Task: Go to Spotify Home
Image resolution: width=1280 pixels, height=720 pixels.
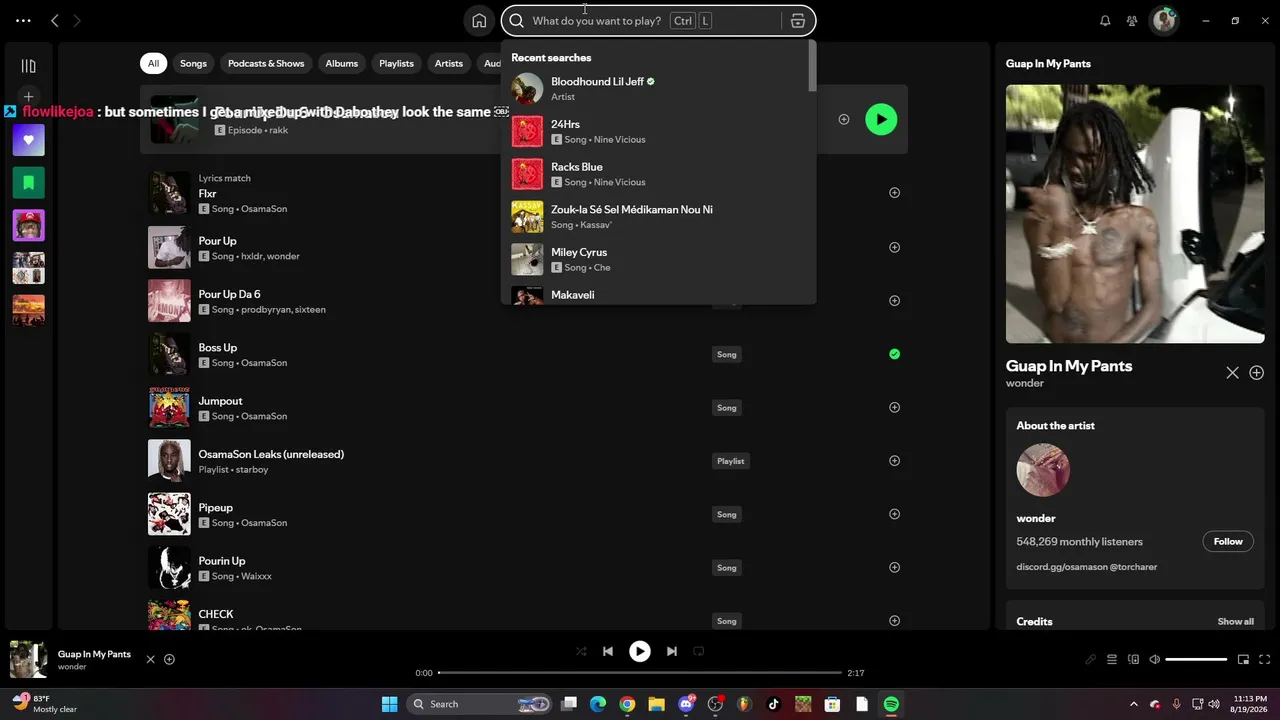Action: click(479, 21)
